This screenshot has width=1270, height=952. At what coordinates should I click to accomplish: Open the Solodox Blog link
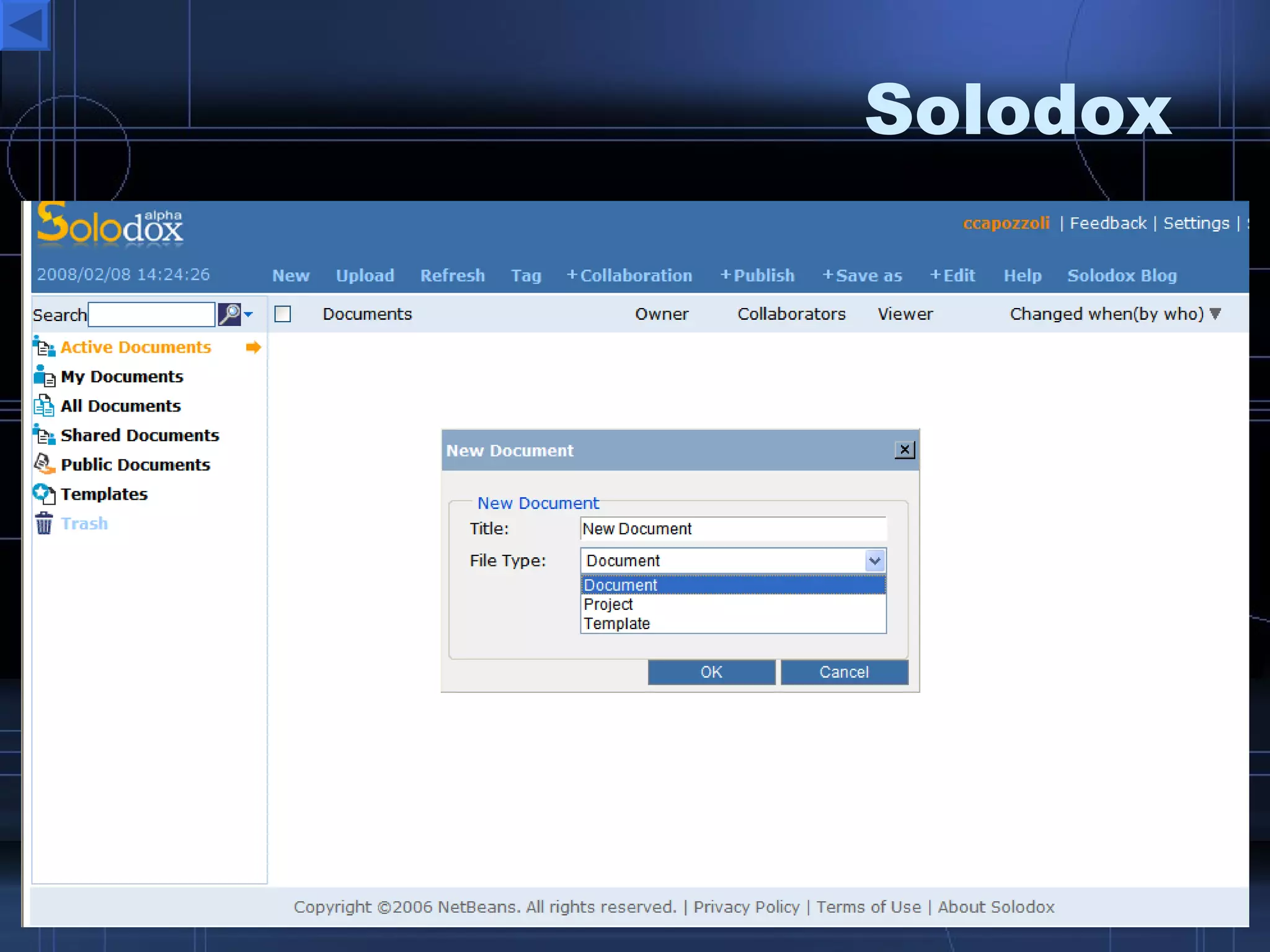(1122, 276)
